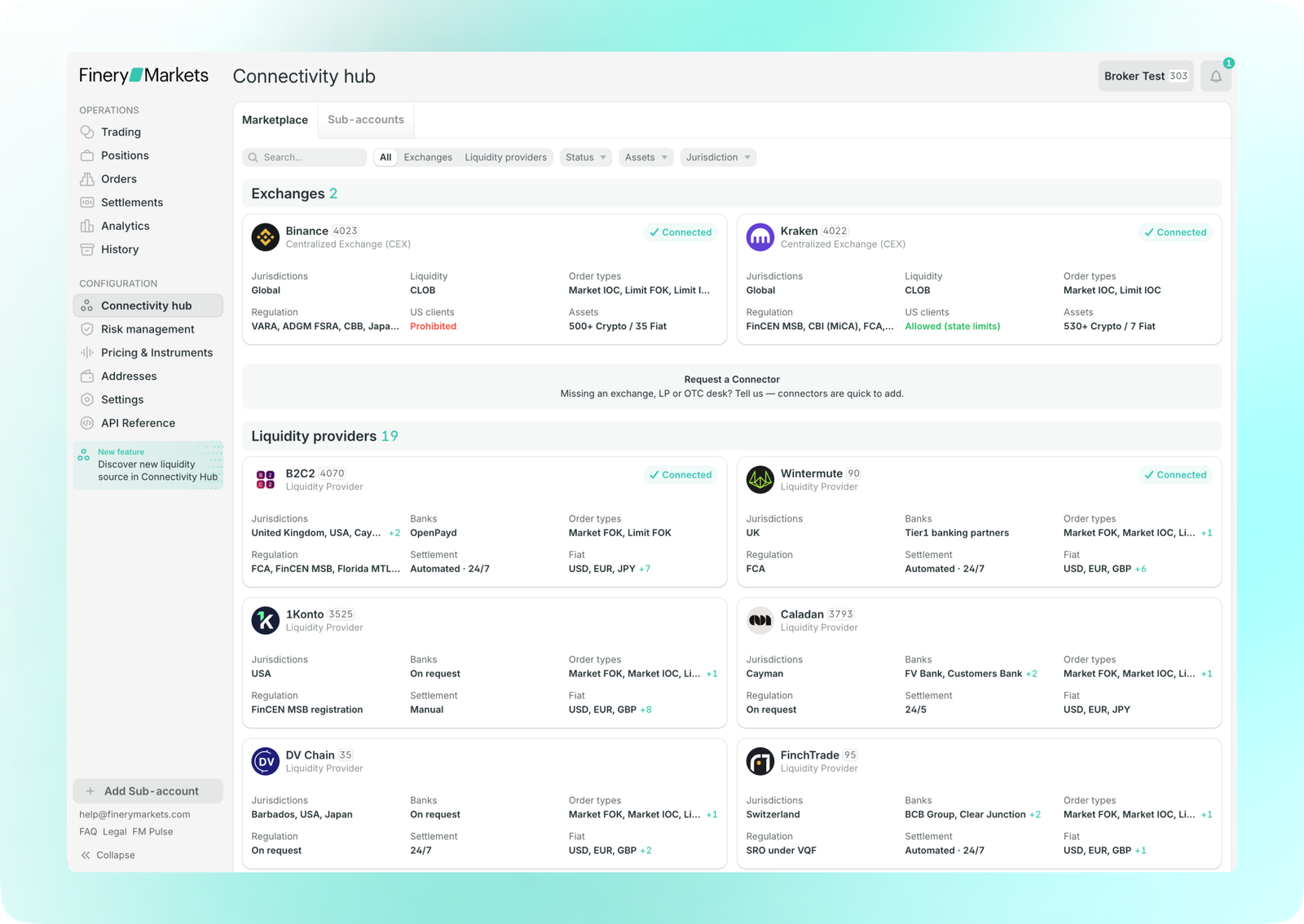Click the Analytics chart icon

pos(87,226)
